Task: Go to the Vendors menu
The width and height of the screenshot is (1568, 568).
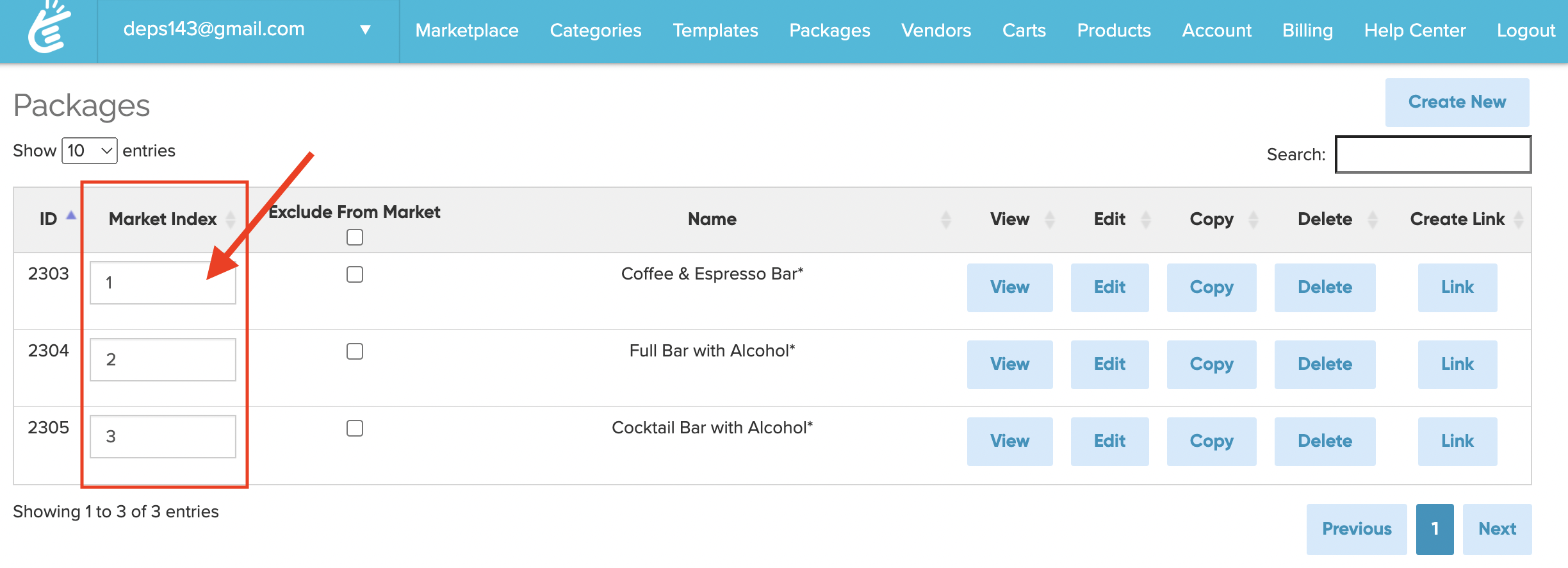Action: (936, 30)
